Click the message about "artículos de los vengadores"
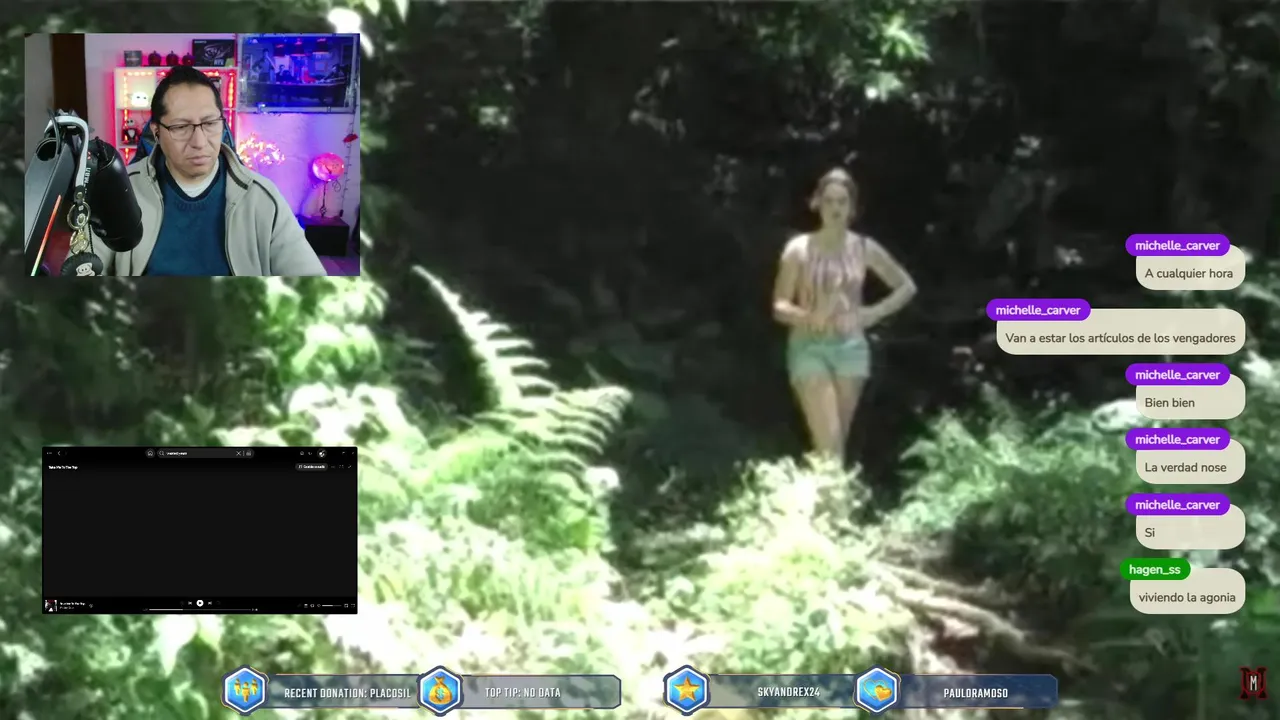 pos(1120,338)
